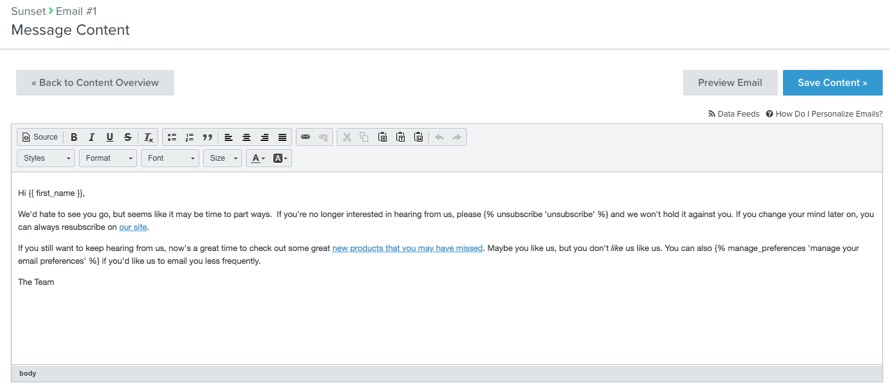Center align the text

(x=246, y=137)
